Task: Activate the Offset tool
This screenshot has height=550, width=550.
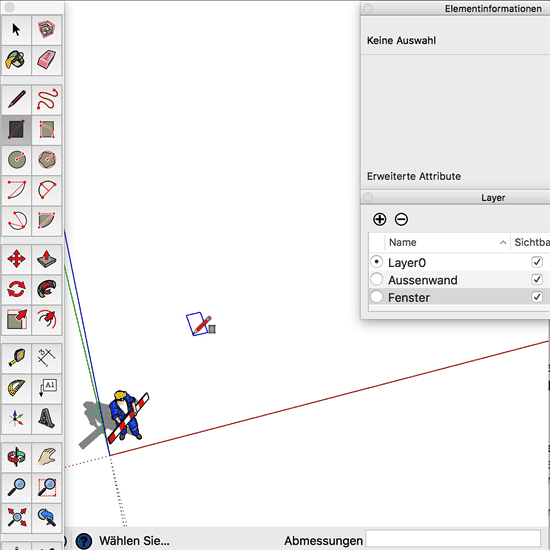Action: point(47,320)
